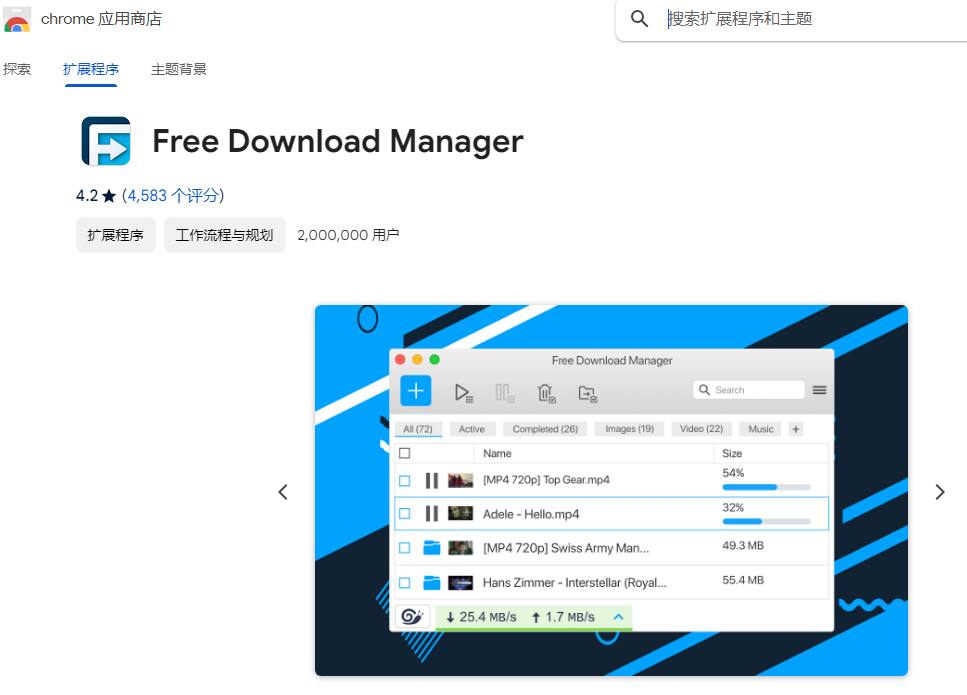Click the [MP4 720p] Top Gear.mp4 filename

[546, 480]
